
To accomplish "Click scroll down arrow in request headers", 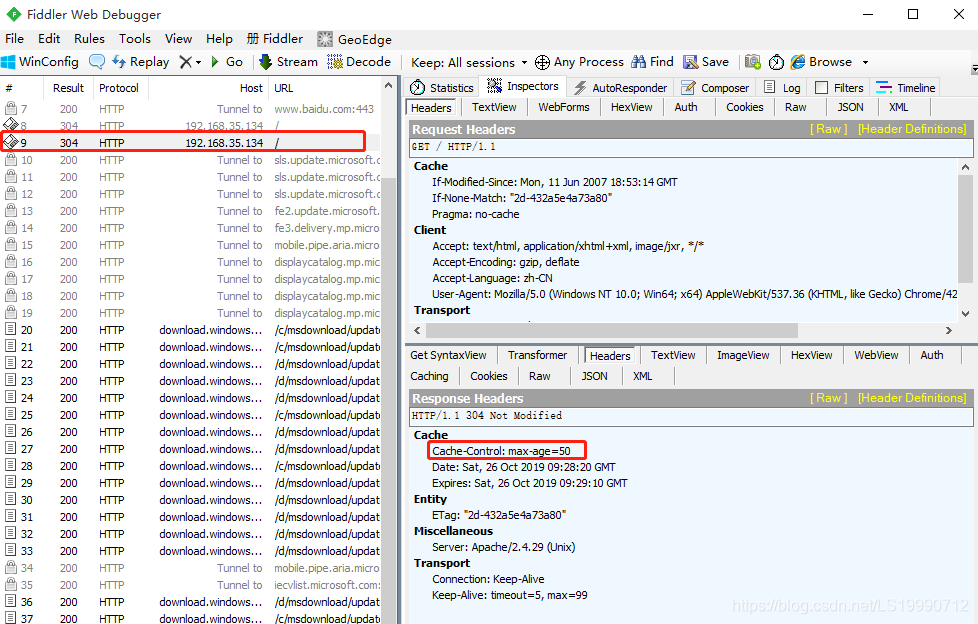I will [x=965, y=314].
